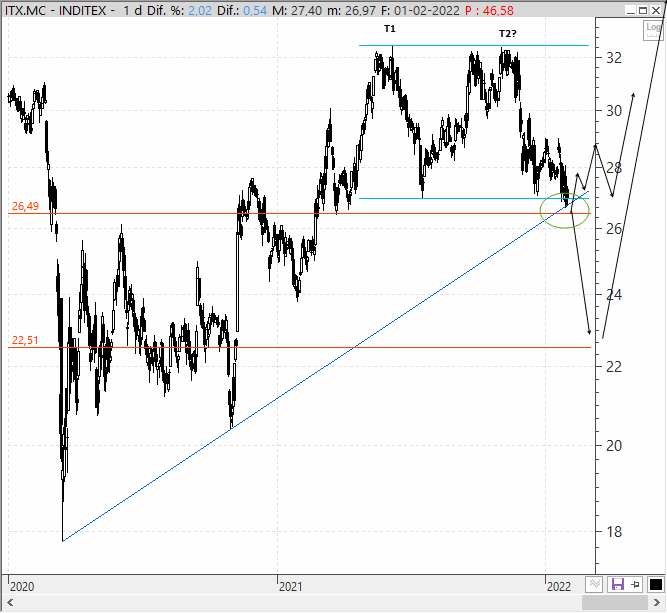
Task: Click the 30 price axis label
Action: tap(614, 111)
